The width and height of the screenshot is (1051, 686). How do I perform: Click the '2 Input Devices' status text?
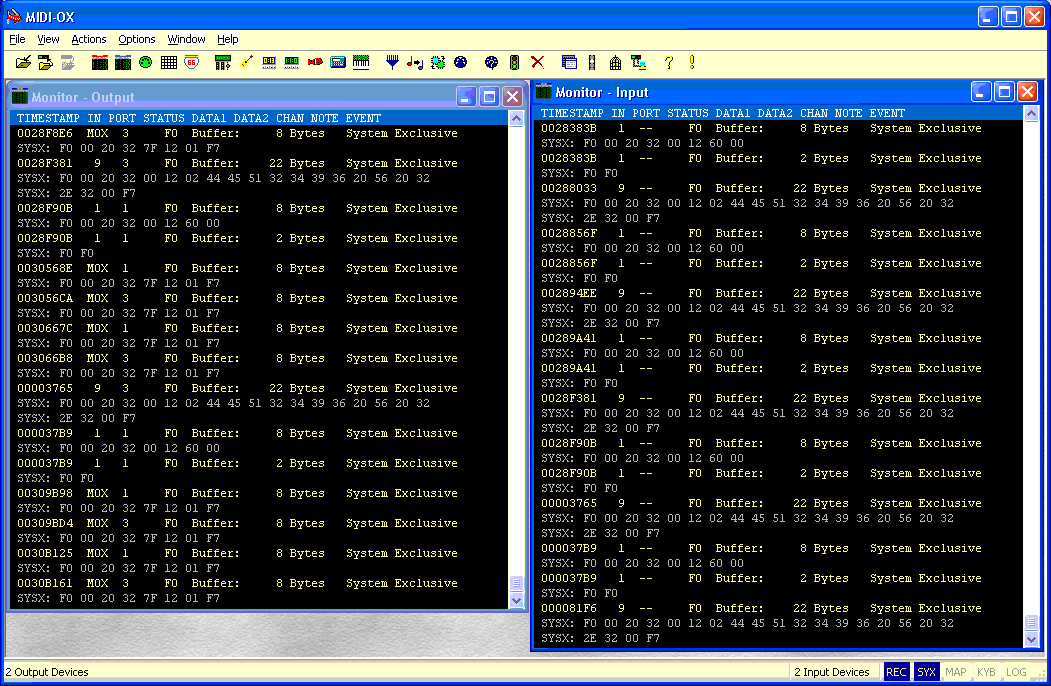(x=832, y=672)
